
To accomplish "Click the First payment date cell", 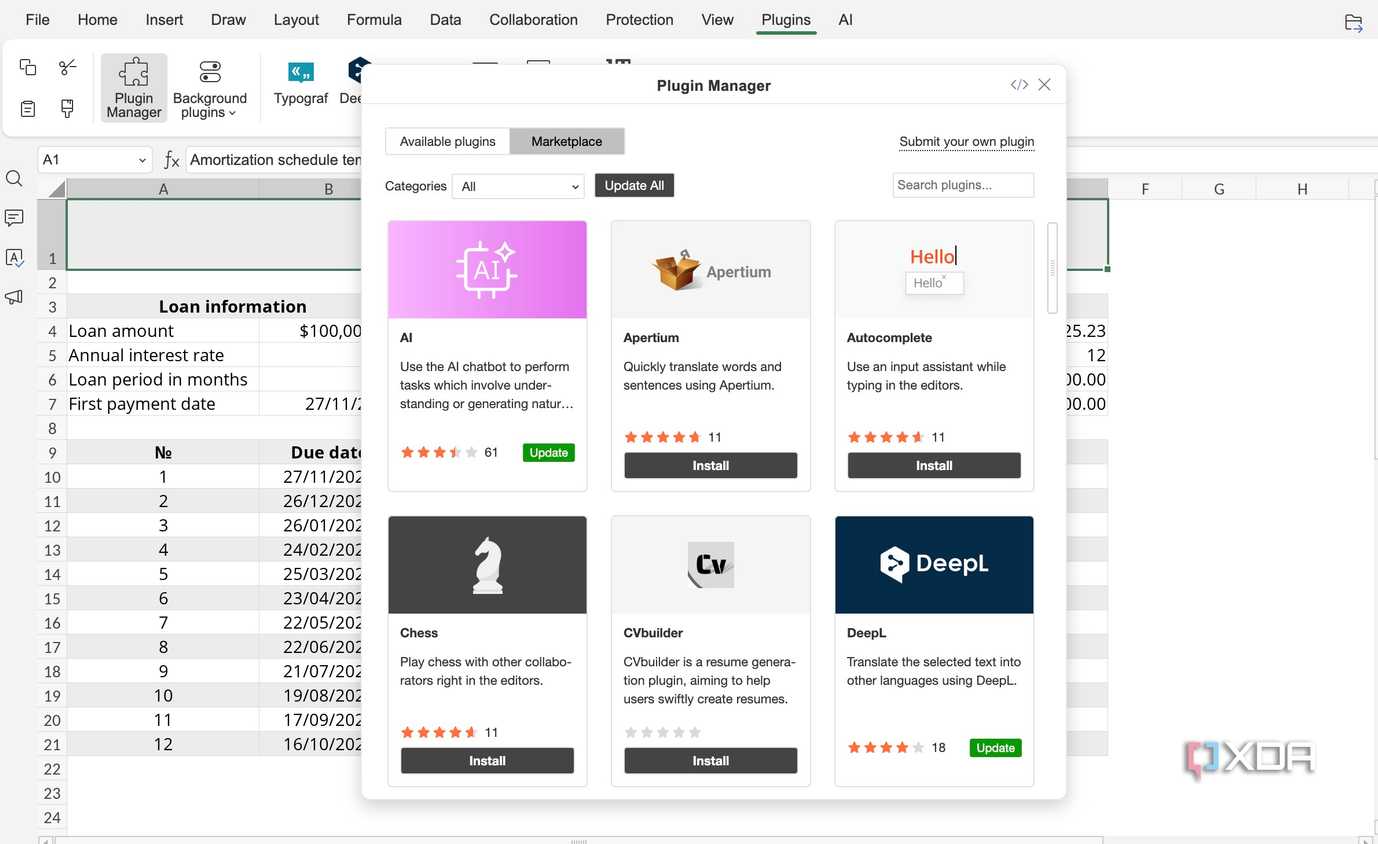I will [163, 404].
